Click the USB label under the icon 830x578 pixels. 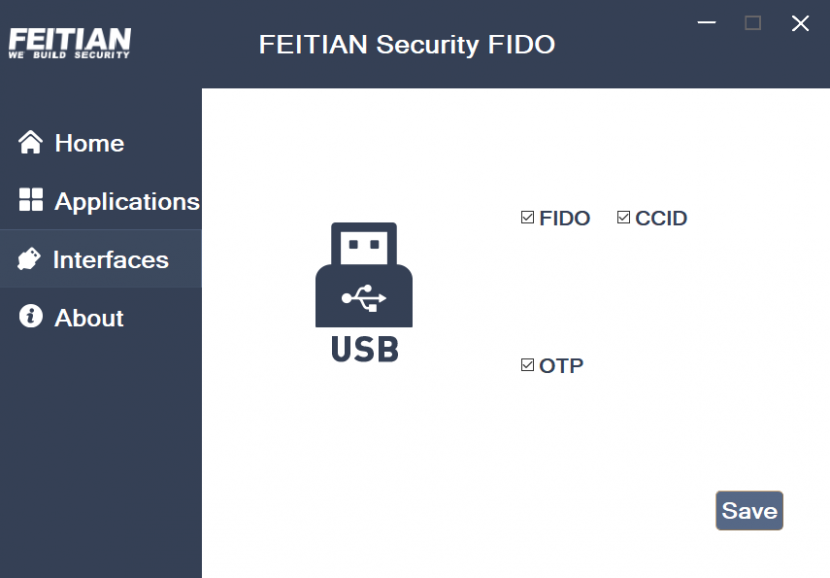364,350
